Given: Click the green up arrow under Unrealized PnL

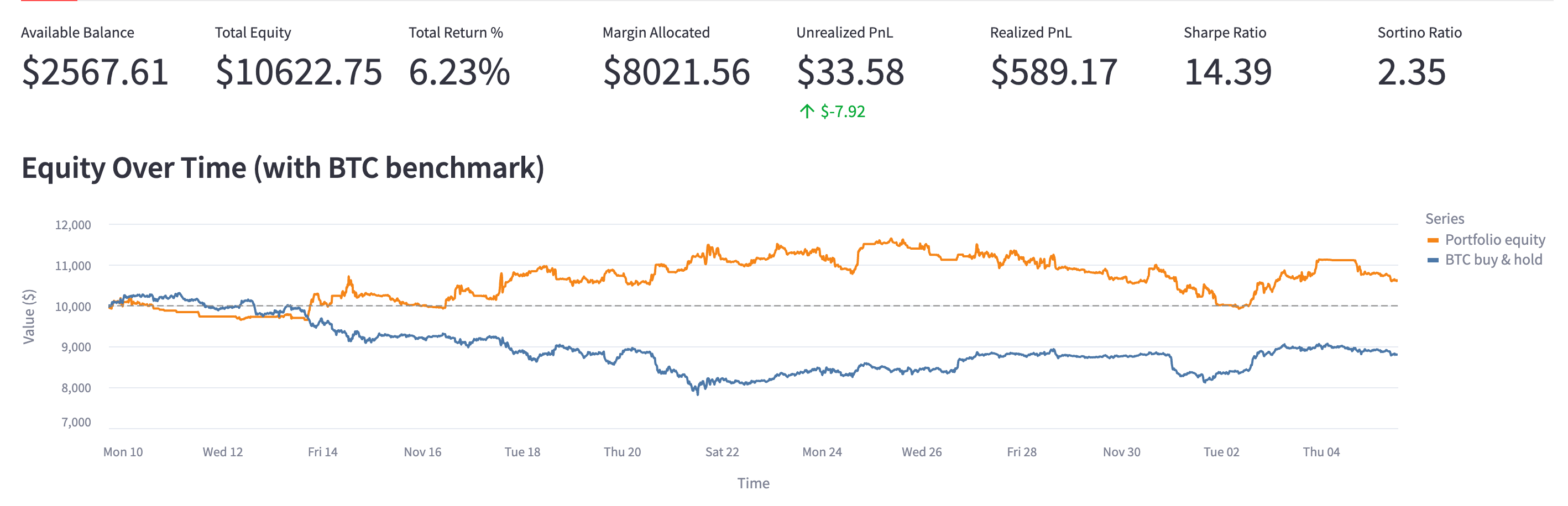Looking at the screenshot, I should point(807,111).
